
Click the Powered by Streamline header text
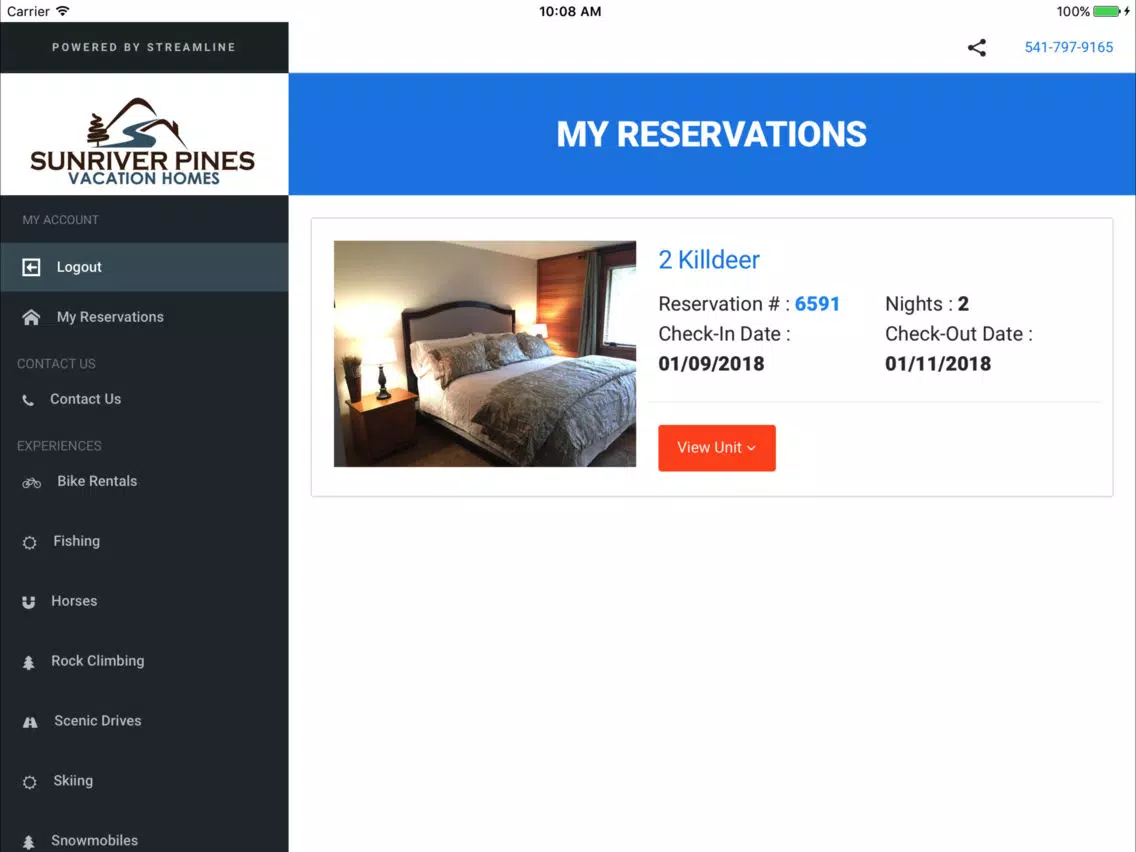click(143, 47)
